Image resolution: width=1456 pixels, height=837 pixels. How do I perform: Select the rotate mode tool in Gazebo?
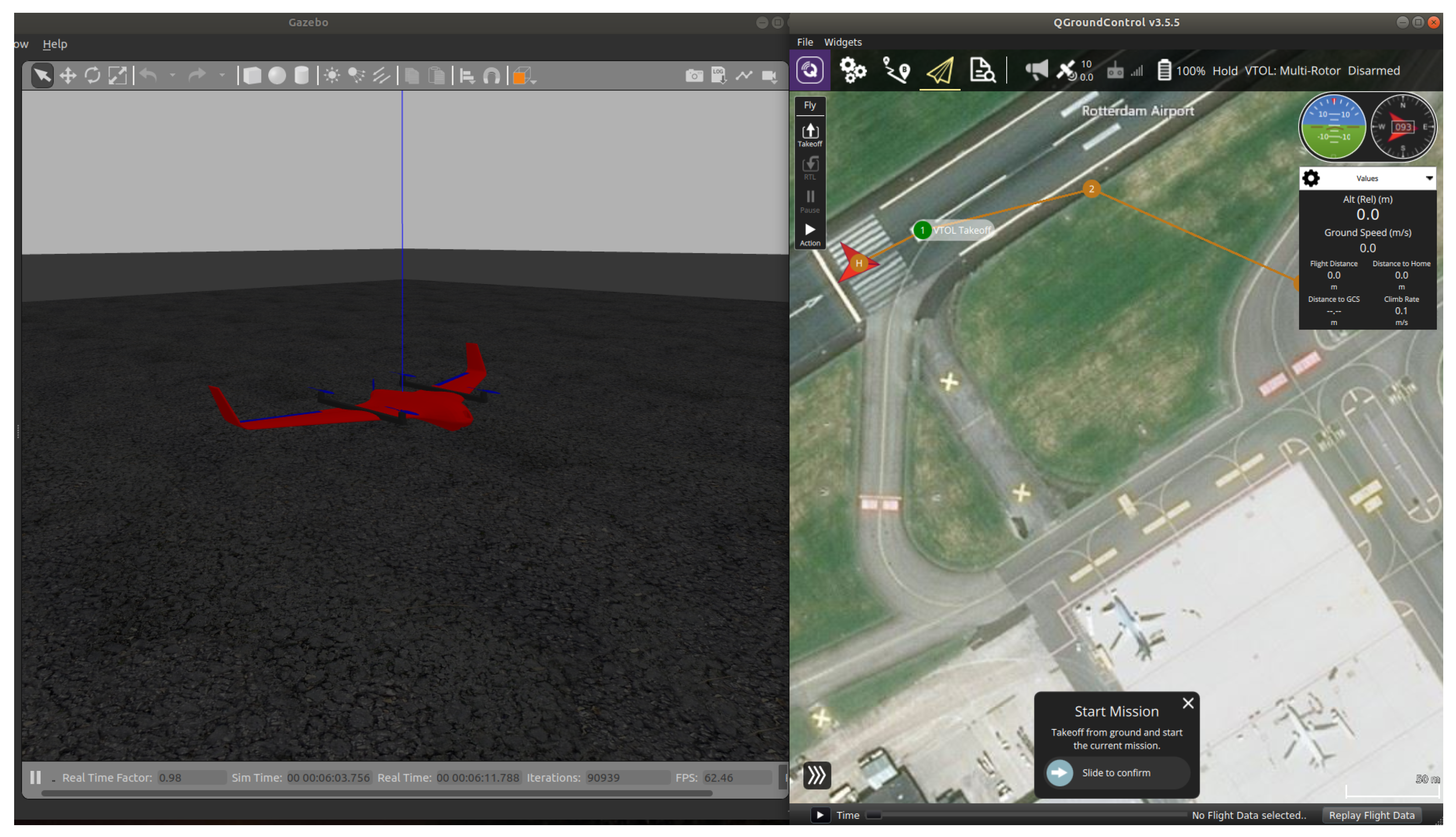(93, 76)
